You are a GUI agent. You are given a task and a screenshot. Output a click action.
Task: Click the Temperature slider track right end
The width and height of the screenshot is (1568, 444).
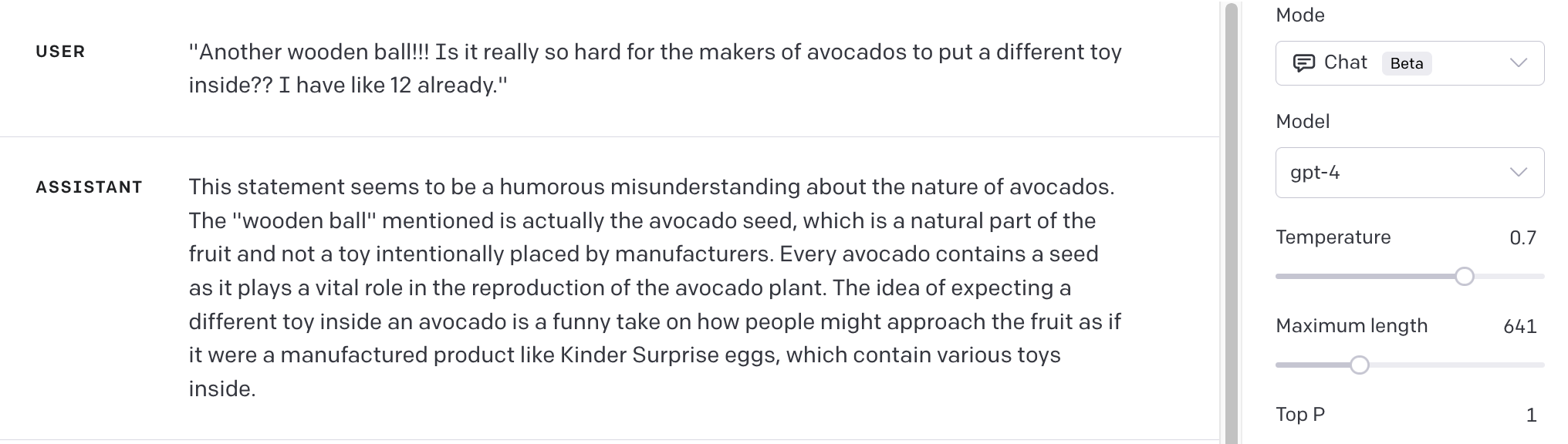click(x=1539, y=276)
